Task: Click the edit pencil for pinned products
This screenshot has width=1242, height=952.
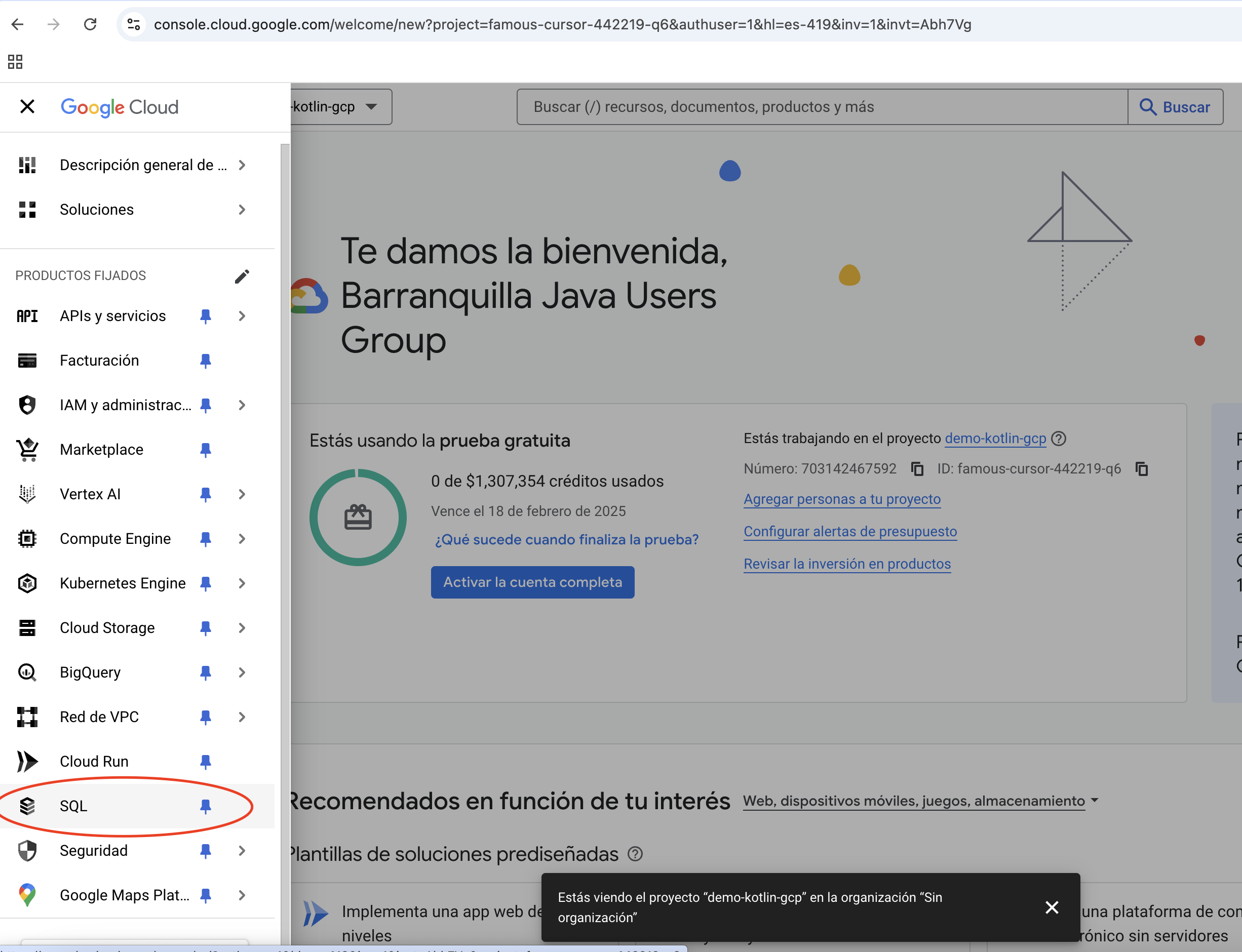Action: click(x=242, y=276)
